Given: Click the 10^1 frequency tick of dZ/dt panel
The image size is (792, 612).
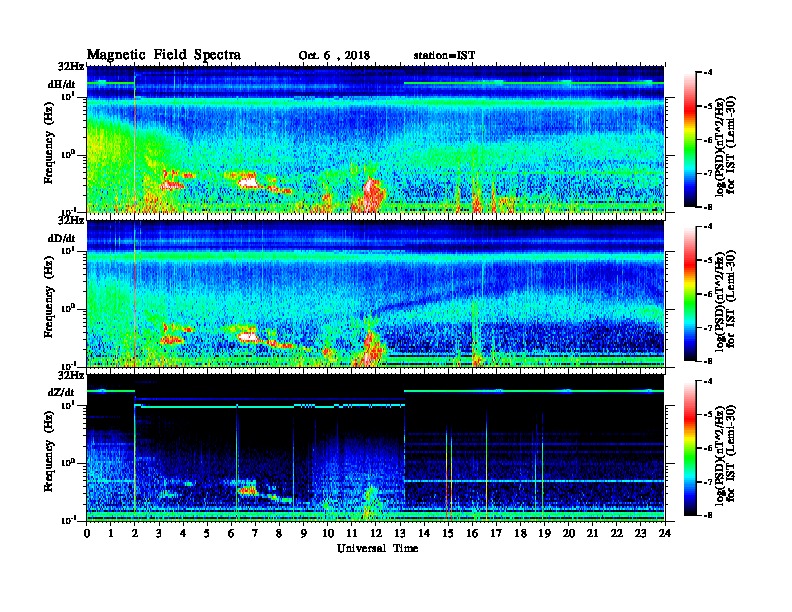Looking at the screenshot, I should click(69, 404).
